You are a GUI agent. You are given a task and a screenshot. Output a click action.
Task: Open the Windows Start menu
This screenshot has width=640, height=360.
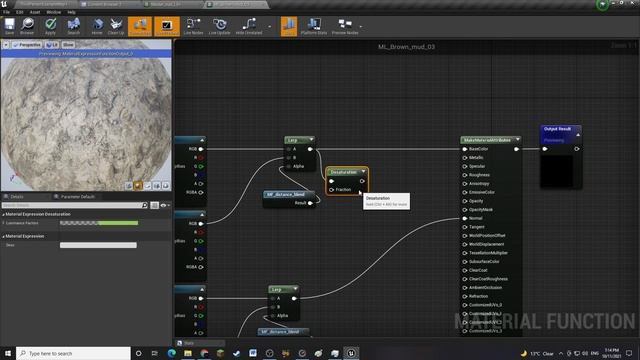pos(8,353)
